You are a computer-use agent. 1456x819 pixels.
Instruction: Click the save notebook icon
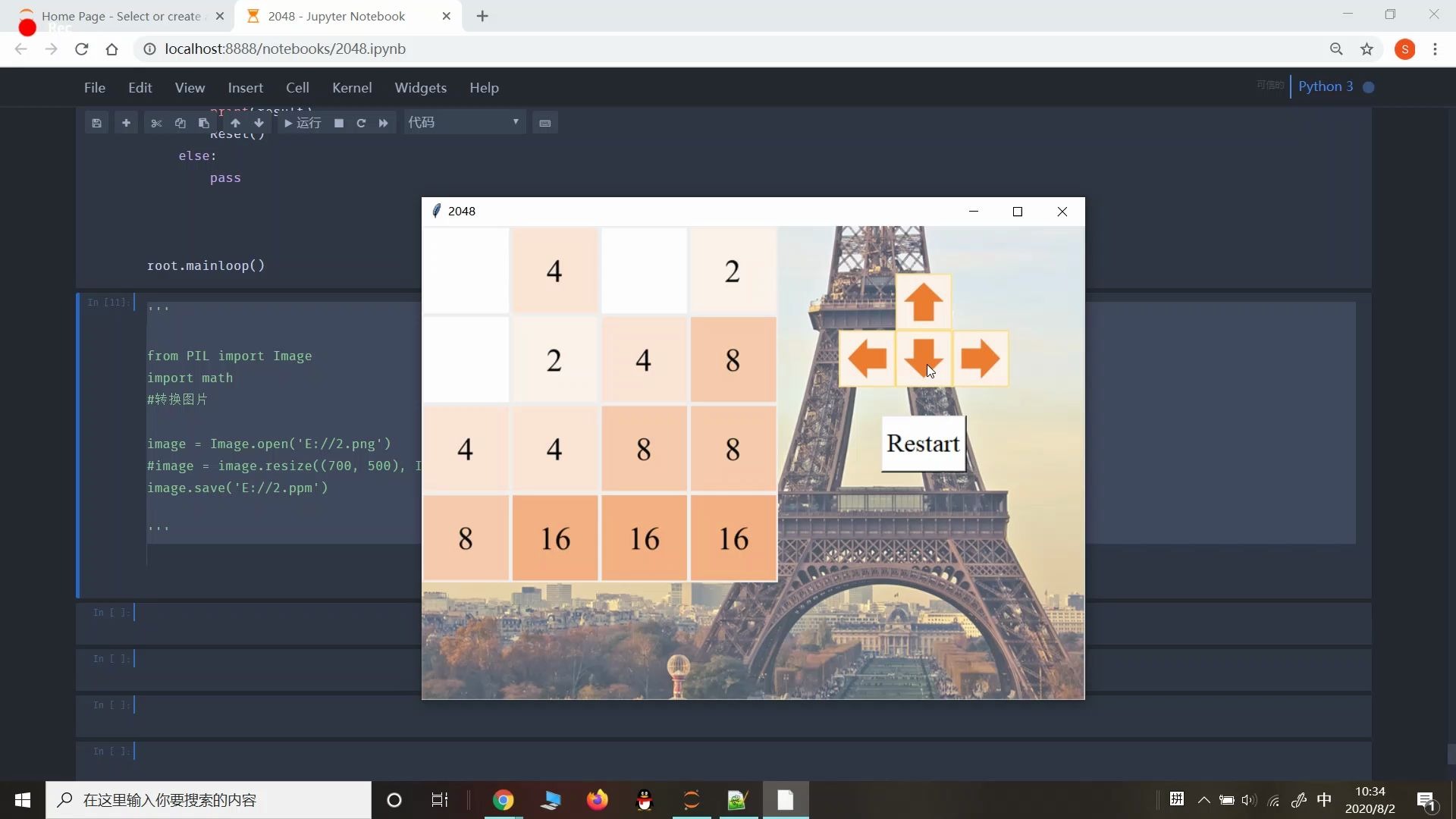tap(96, 123)
